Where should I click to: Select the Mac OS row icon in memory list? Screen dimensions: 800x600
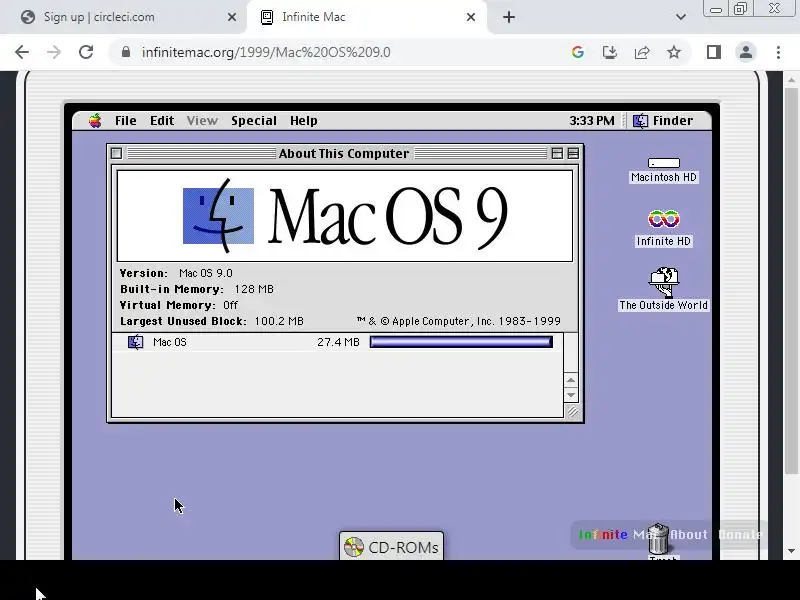point(135,342)
